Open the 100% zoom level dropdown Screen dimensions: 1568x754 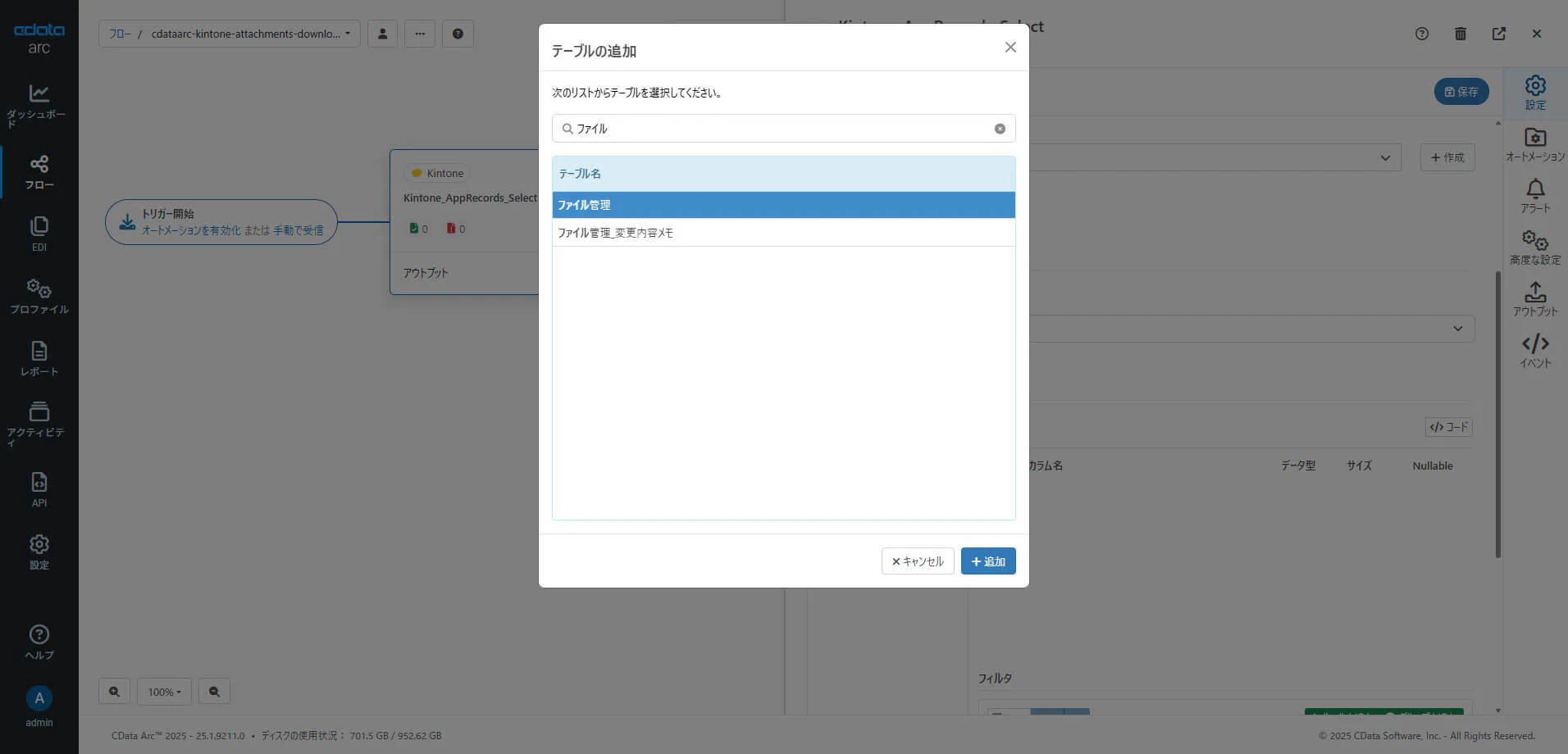tap(164, 692)
